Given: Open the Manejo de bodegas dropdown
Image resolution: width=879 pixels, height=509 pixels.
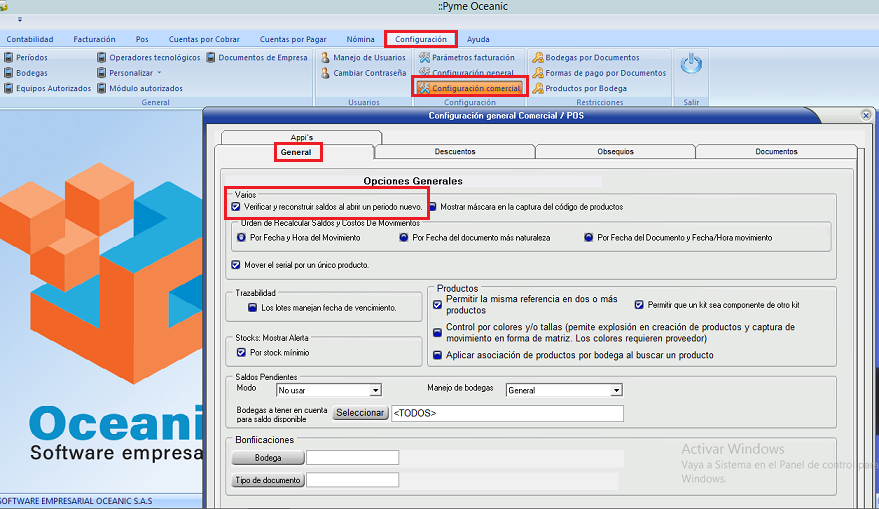Looking at the screenshot, I should [x=616, y=390].
